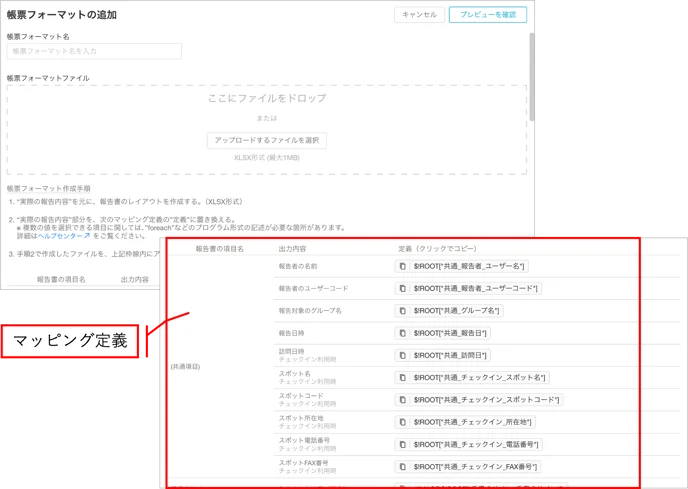Click definition text $!ROOT["共通_チェックイン_スポットコード"]
The width and height of the screenshot is (688, 489).
tap(486, 400)
